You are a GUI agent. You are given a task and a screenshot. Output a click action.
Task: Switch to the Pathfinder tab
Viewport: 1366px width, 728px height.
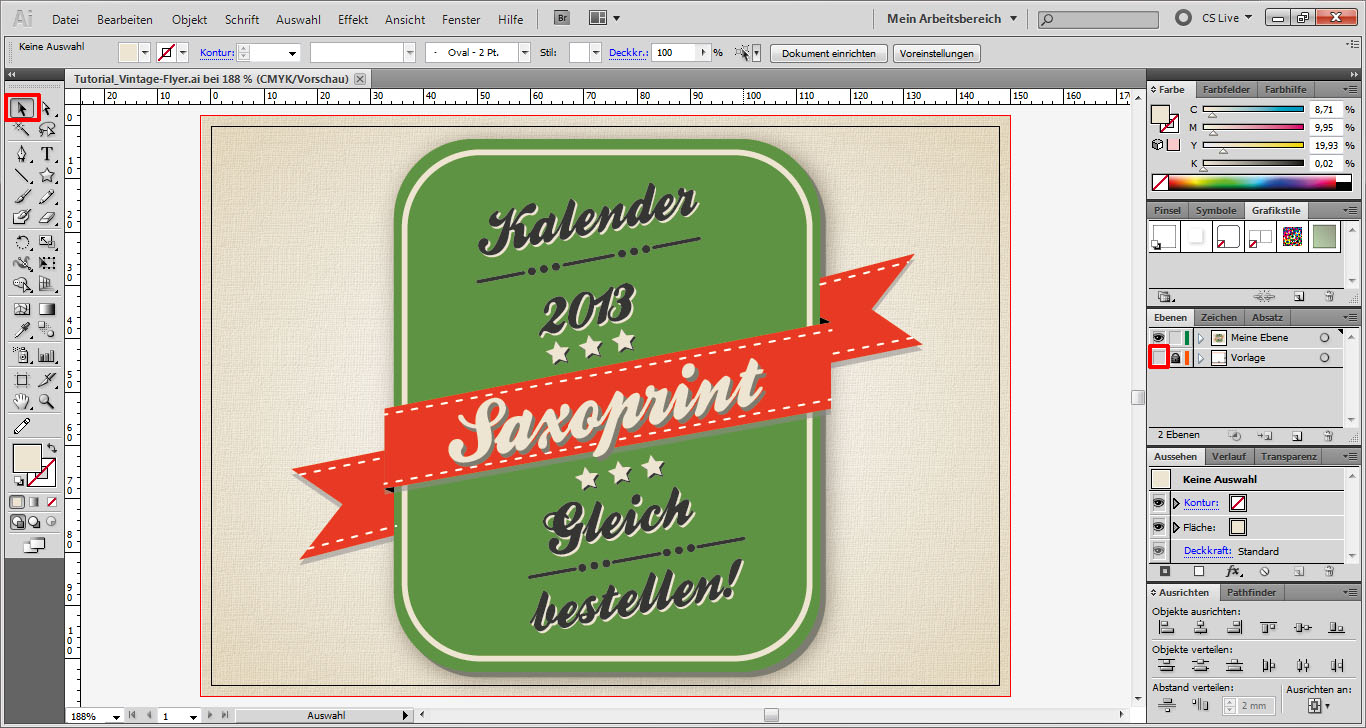pos(1252,593)
